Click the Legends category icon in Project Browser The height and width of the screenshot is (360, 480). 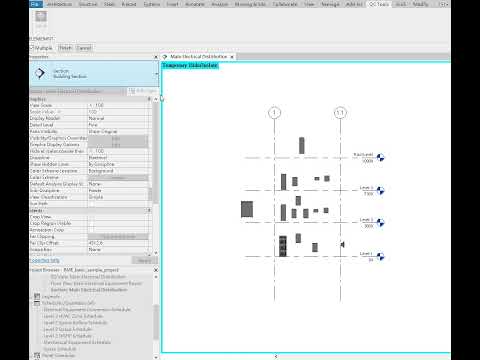37,296
